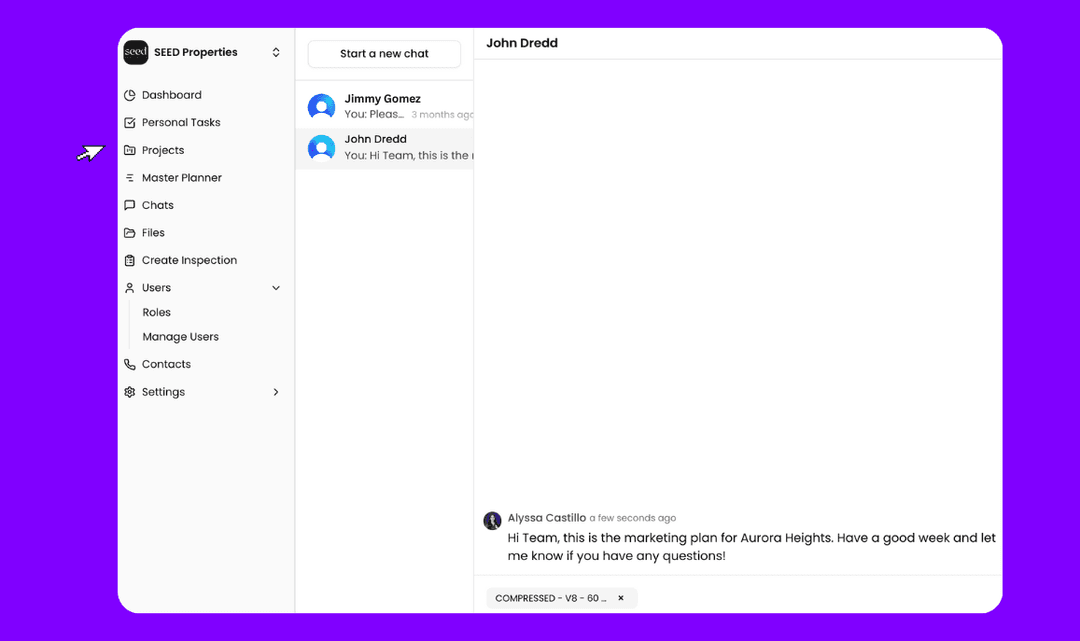
Task: Click Alyssa Castillo's profile picture
Action: [492, 521]
